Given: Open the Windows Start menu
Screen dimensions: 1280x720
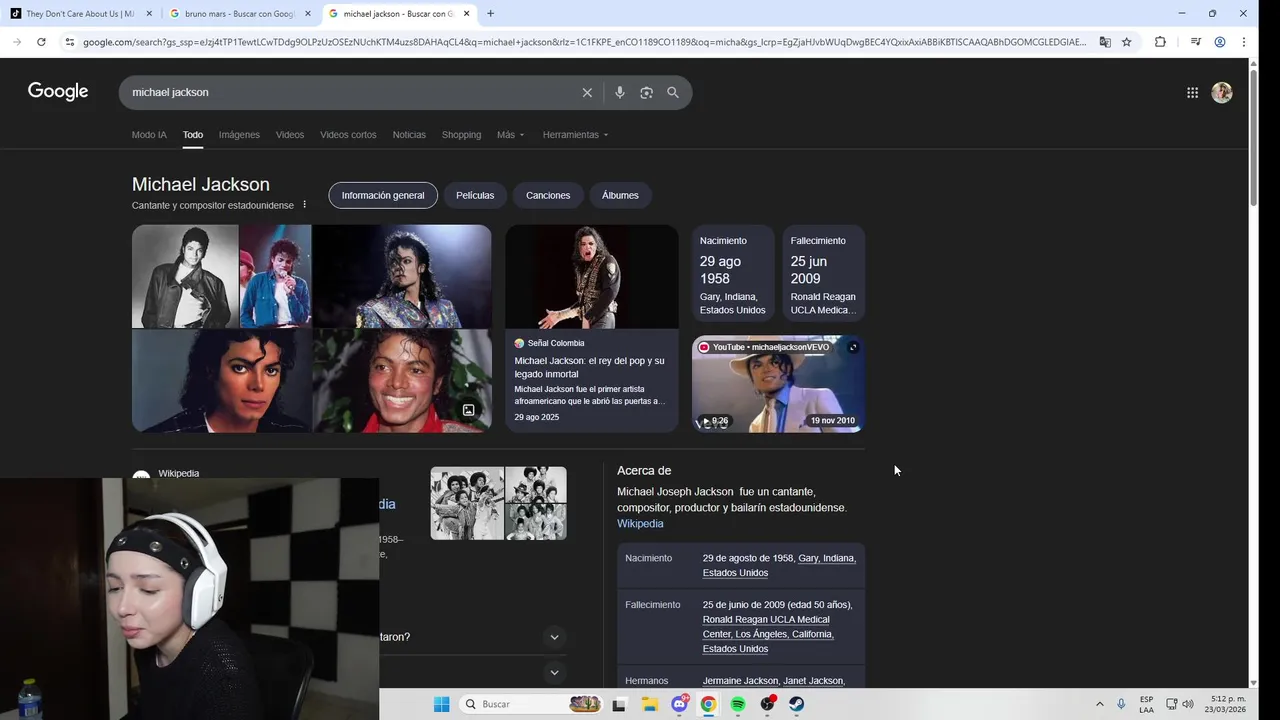Looking at the screenshot, I should point(441,704).
